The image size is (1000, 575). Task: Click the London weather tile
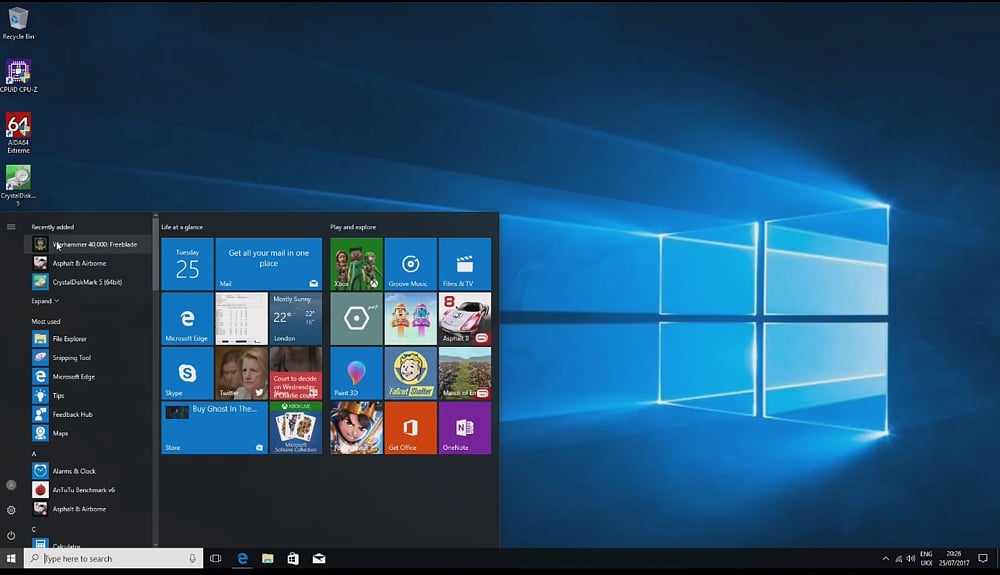click(296, 318)
